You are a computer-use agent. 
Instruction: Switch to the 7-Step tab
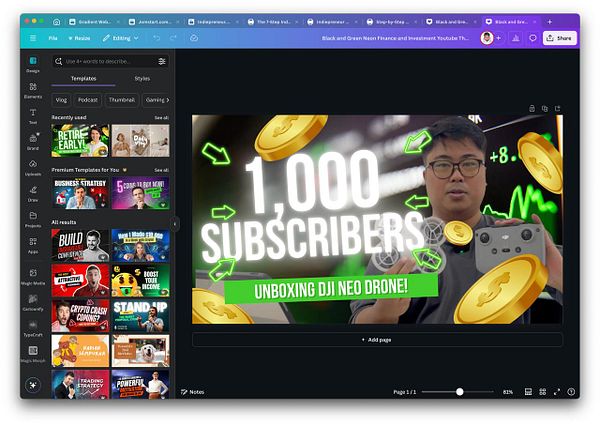click(272, 22)
